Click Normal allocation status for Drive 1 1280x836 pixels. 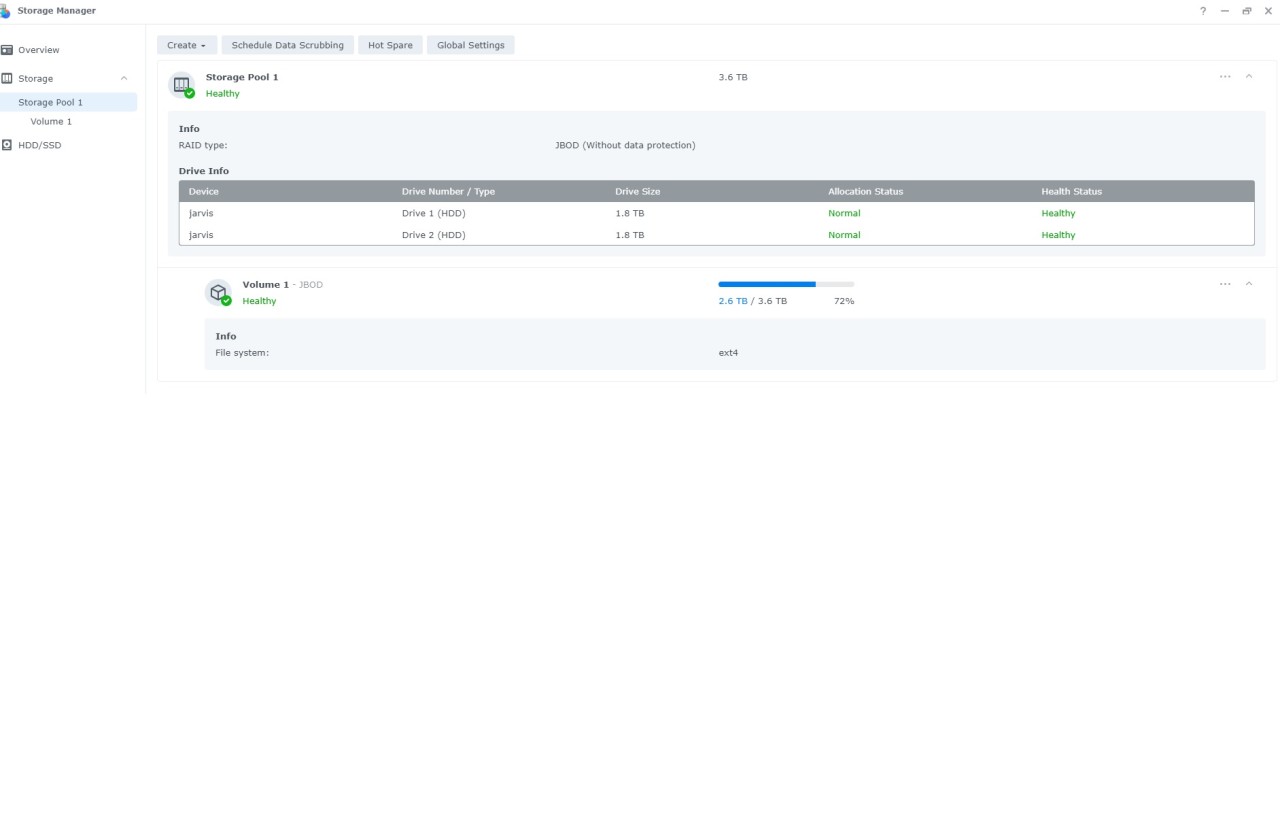click(844, 213)
